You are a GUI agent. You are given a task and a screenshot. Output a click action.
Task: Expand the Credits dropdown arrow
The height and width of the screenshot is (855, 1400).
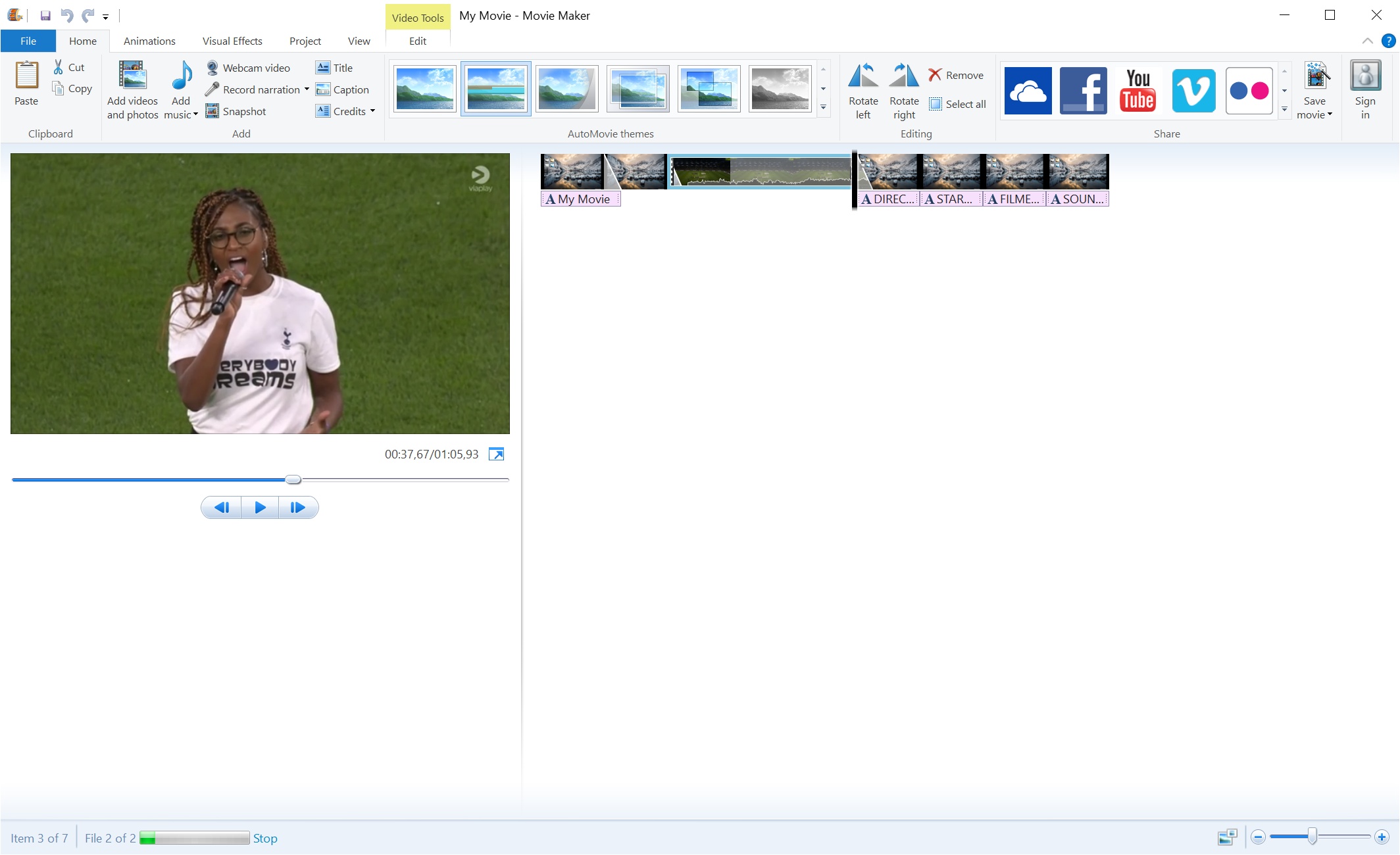375,111
